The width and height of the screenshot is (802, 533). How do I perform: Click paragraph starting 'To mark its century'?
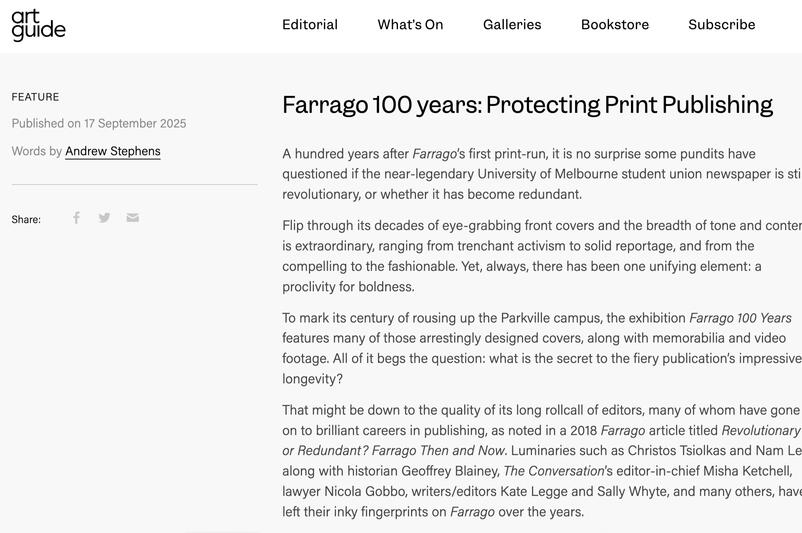click(x=542, y=348)
